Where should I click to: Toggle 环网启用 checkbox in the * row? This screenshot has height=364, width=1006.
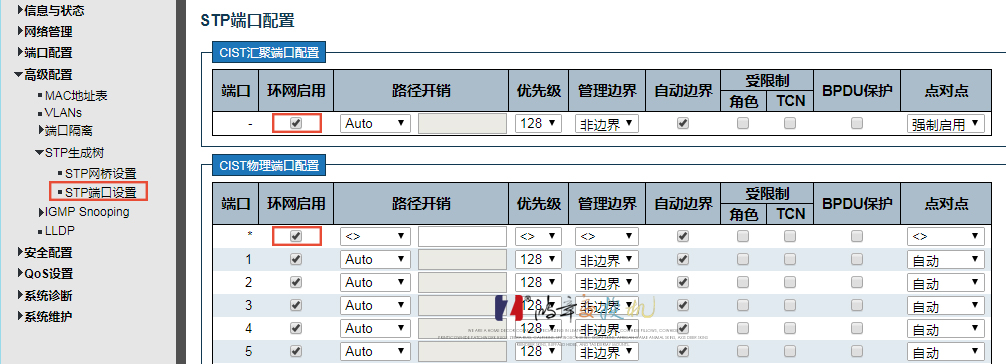pos(296,236)
